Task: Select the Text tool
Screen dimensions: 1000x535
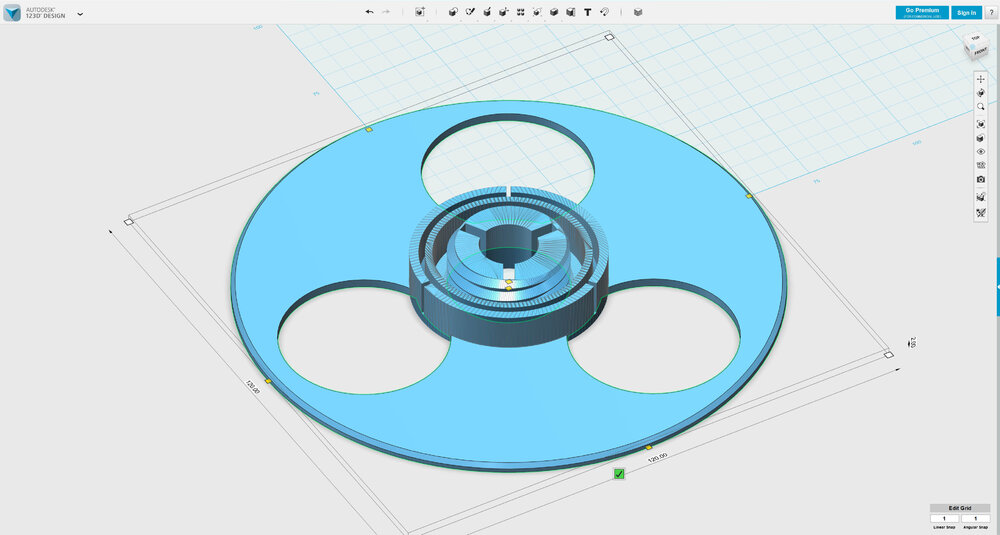Action: (x=587, y=12)
